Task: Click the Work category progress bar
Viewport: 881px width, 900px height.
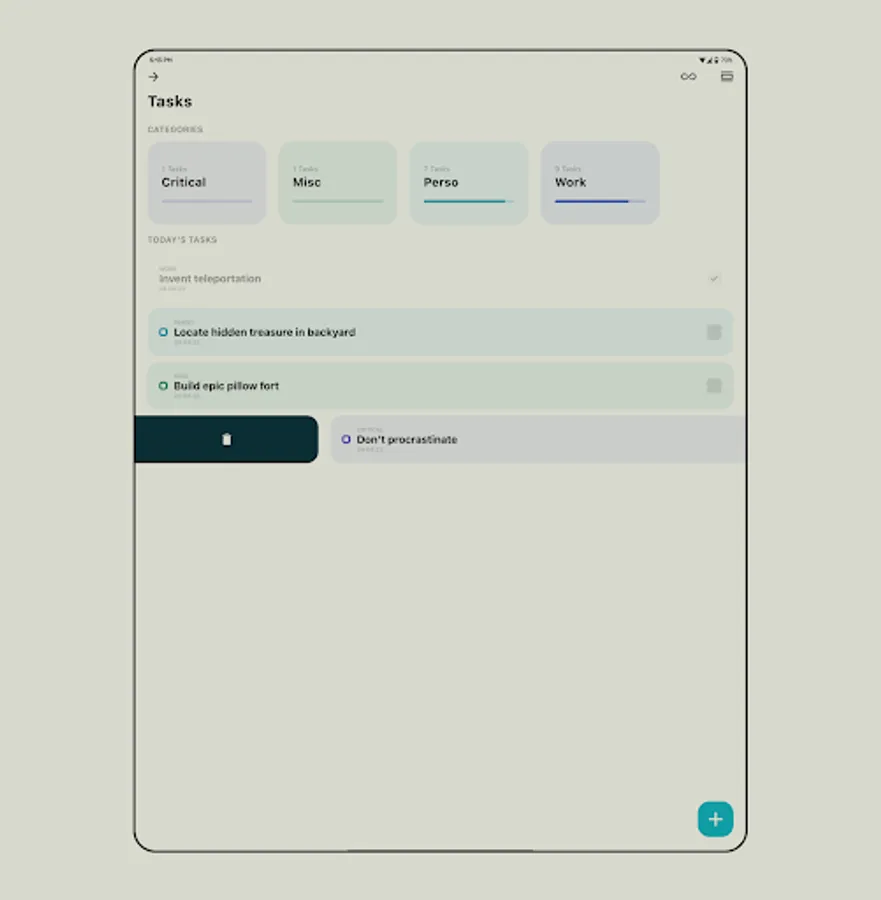Action: coord(600,201)
